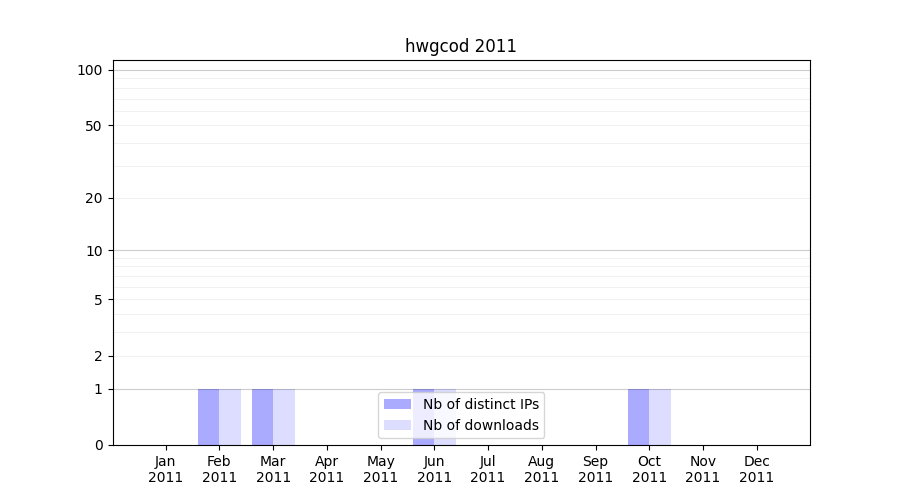Click the chart title 'hwgcod 2011'
Screen dimensions: 900x500
pos(460,46)
